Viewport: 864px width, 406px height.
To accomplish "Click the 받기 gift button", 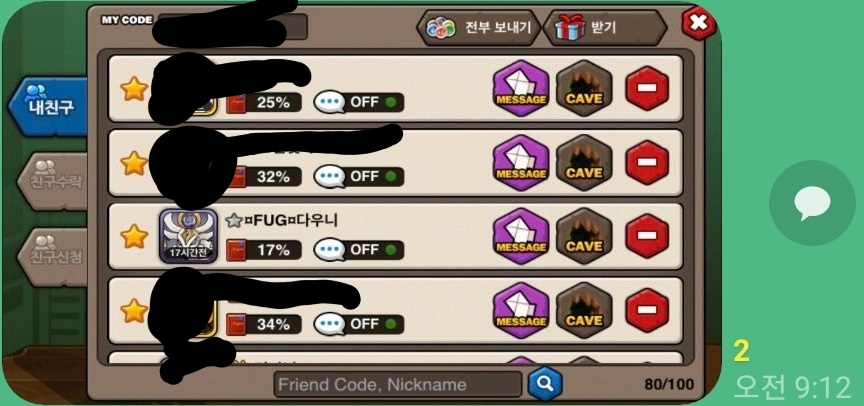I will click(x=604, y=28).
